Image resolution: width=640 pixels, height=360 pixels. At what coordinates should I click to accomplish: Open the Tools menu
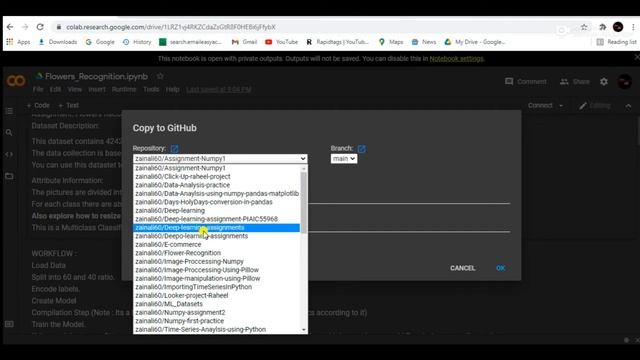coord(151,89)
